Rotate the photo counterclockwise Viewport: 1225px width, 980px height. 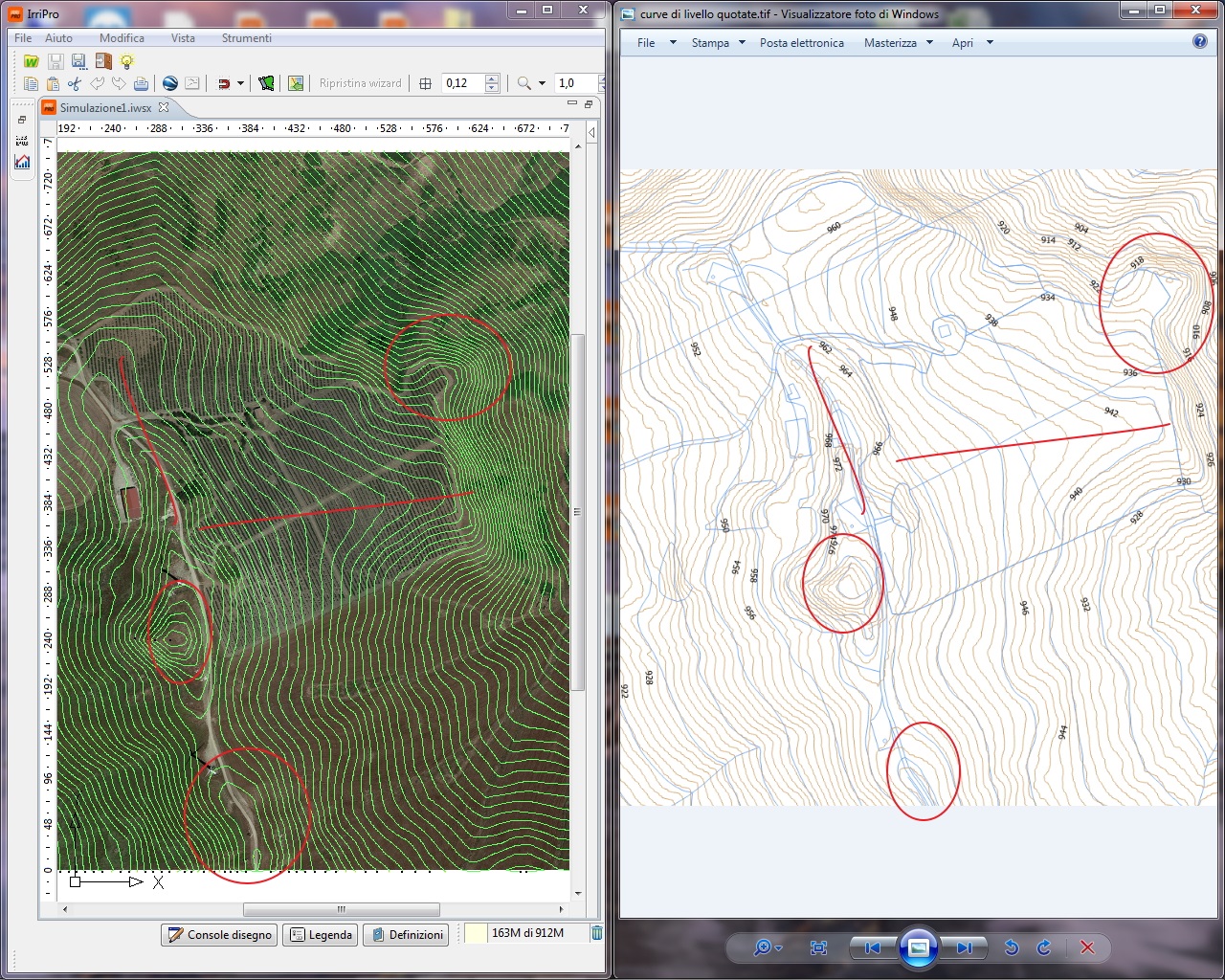tap(1012, 947)
